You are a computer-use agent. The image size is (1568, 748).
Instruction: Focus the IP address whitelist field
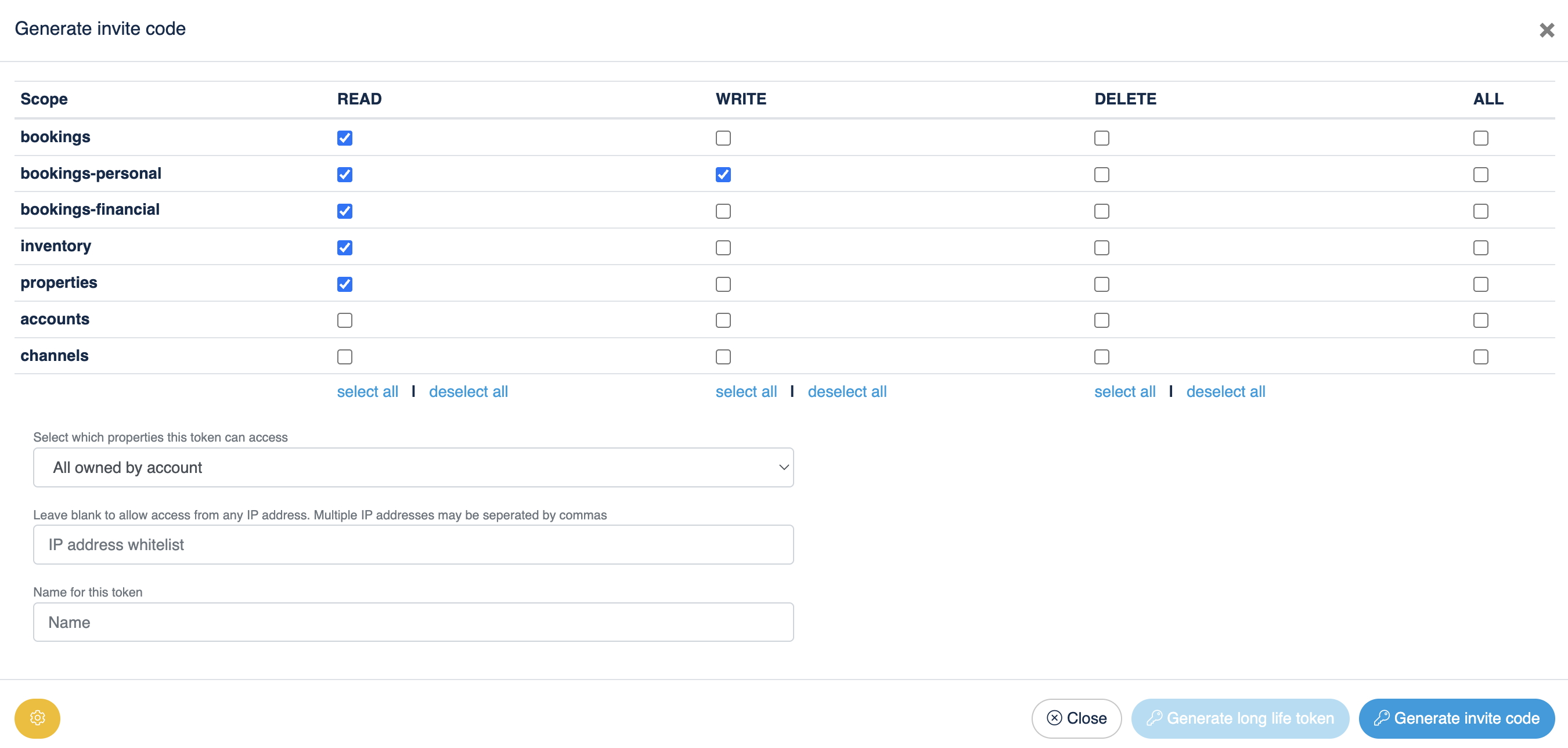[x=413, y=544]
